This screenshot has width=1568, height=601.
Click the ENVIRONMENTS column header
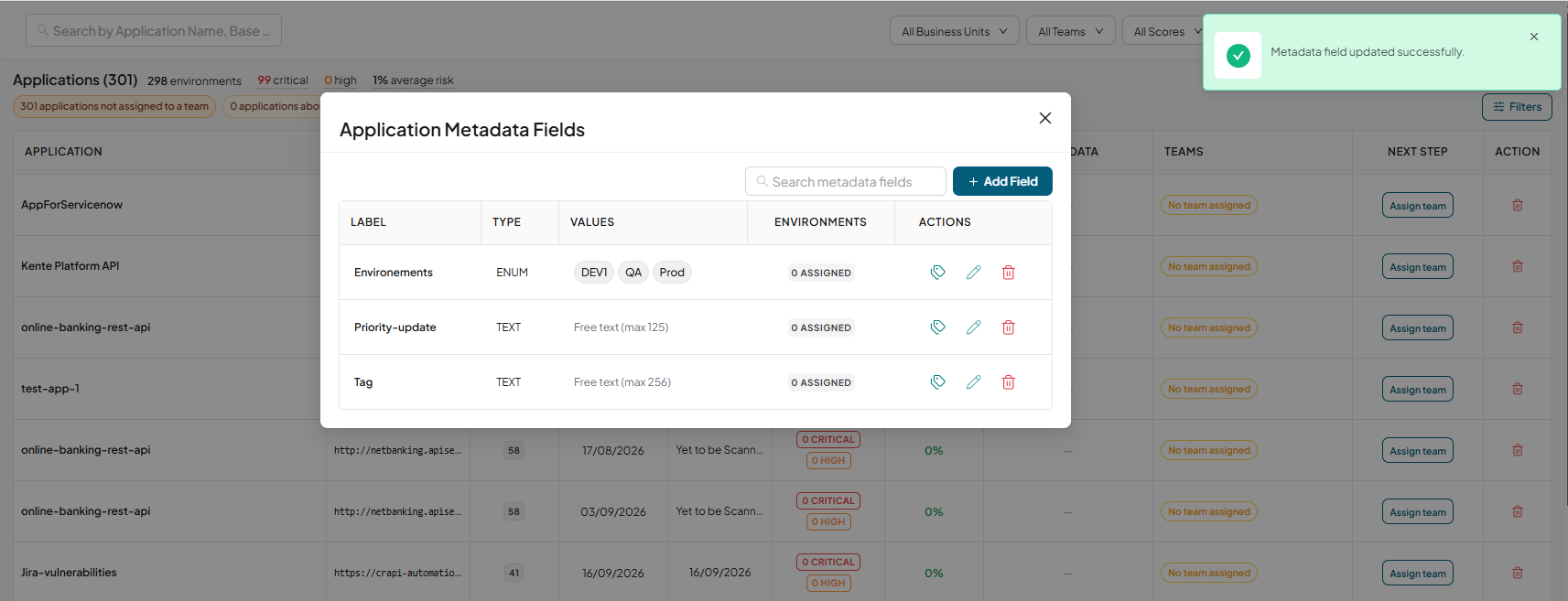[x=820, y=222]
